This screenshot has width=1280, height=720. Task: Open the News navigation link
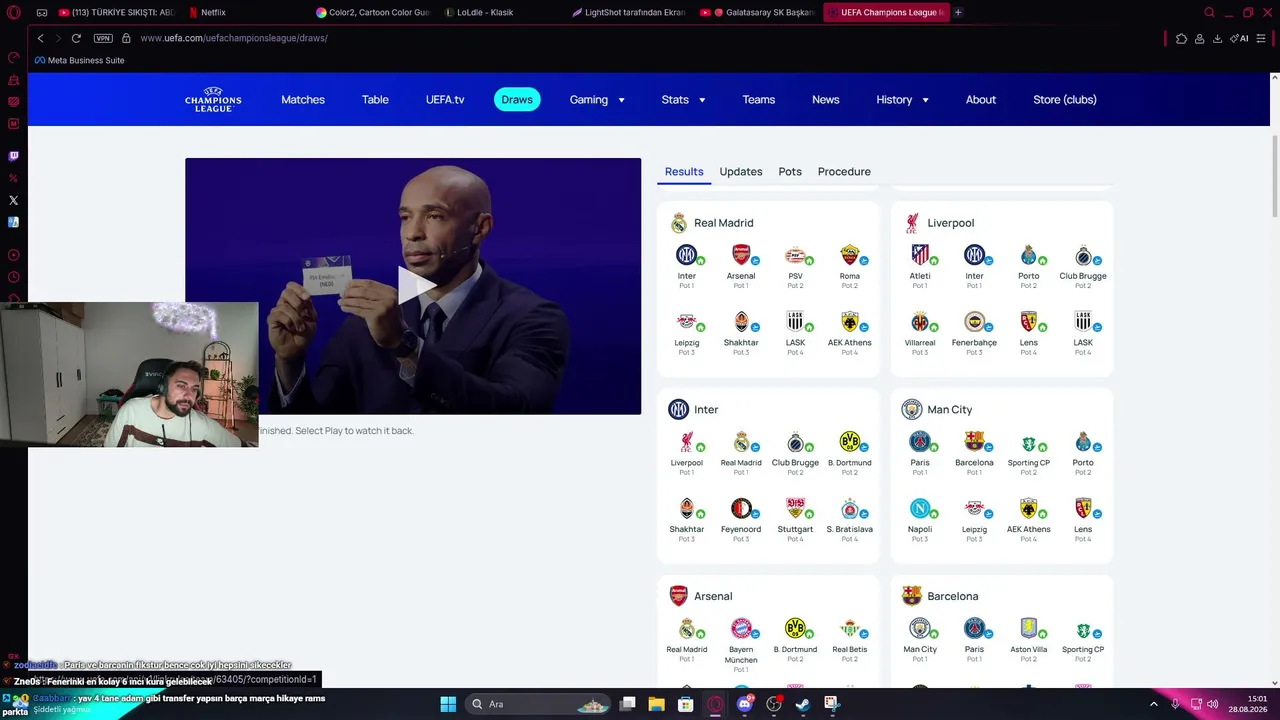point(826,100)
